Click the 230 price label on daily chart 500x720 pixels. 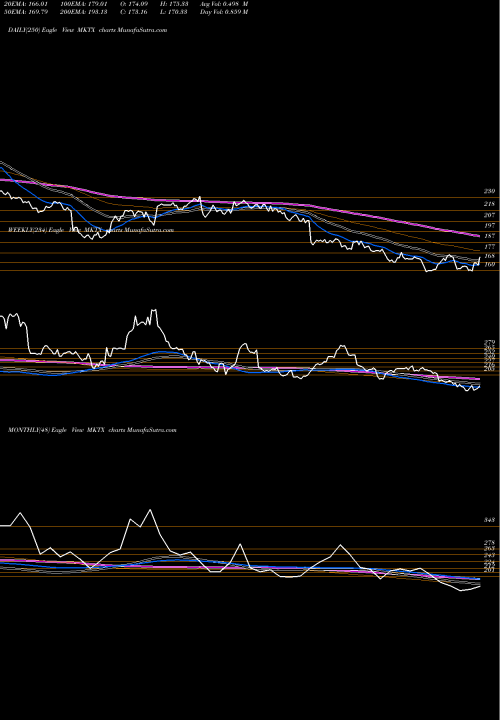(x=489, y=191)
